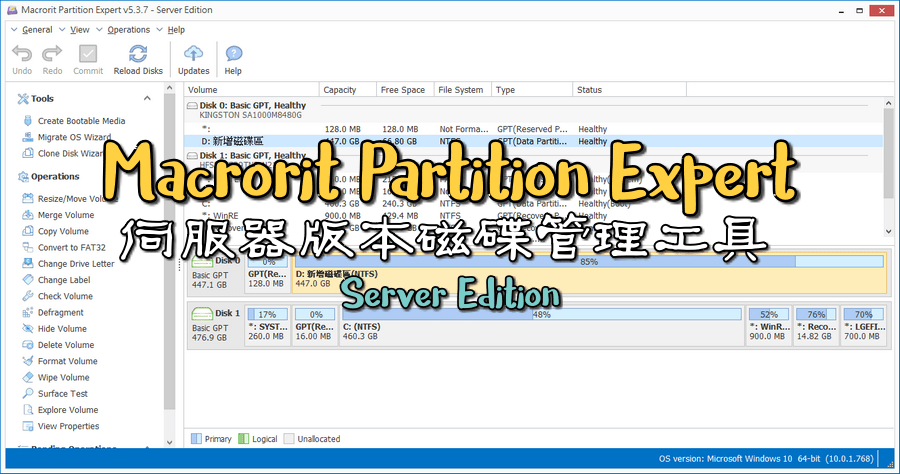Image resolution: width=900 pixels, height=474 pixels.
Task: Select the GPT(Re... 128.0 MB block on Disk 0
Action: tap(267, 274)
